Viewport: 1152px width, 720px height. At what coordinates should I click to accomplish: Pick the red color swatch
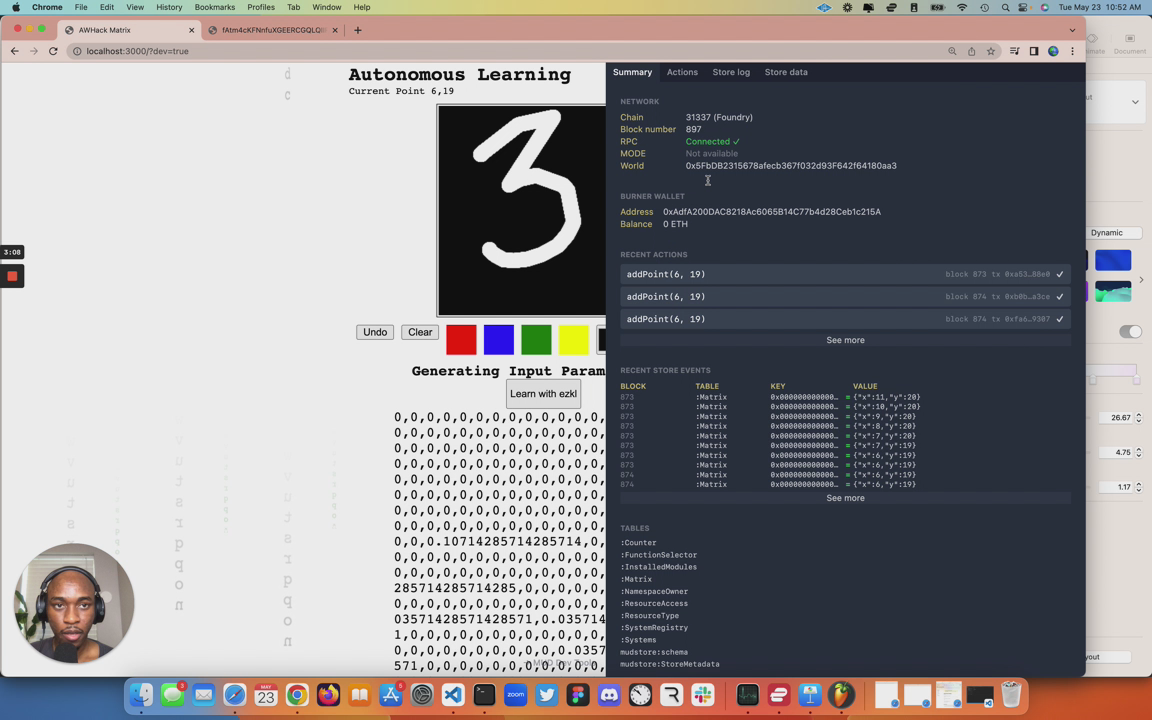[461, 340]
